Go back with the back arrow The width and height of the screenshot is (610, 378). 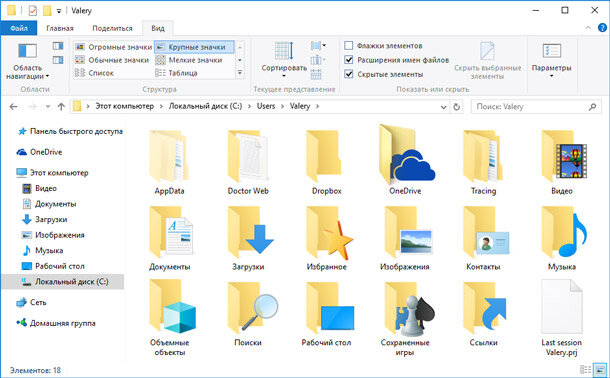click(x=13, y=106)
